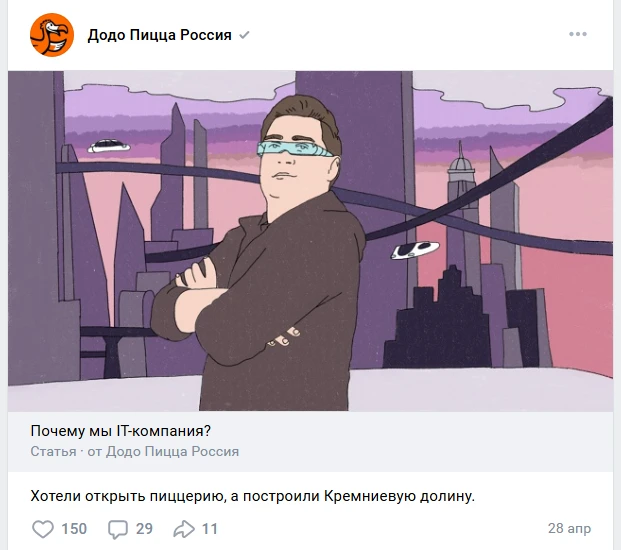
Task: Open comments via the speech bubble icon
Action: 118,529
